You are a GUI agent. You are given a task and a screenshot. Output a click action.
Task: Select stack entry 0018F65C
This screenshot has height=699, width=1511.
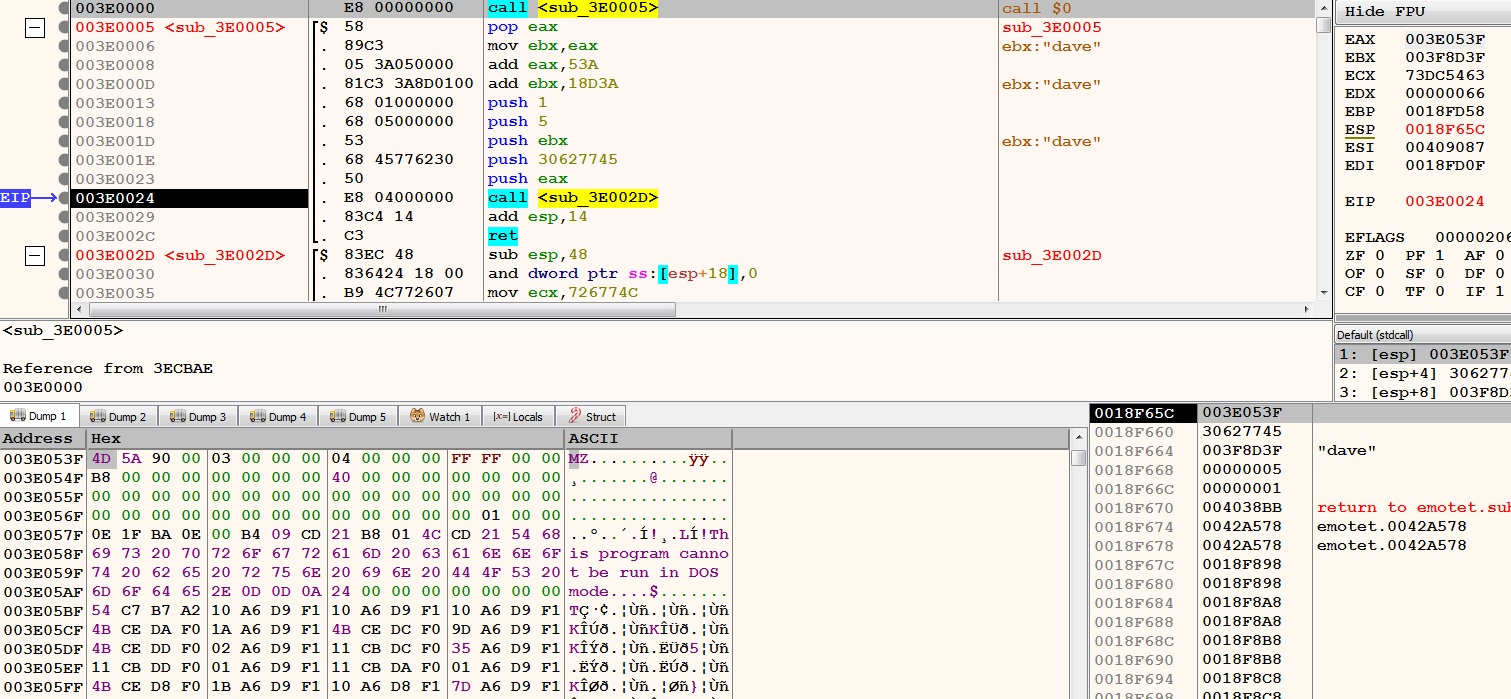click(1300, 413)
